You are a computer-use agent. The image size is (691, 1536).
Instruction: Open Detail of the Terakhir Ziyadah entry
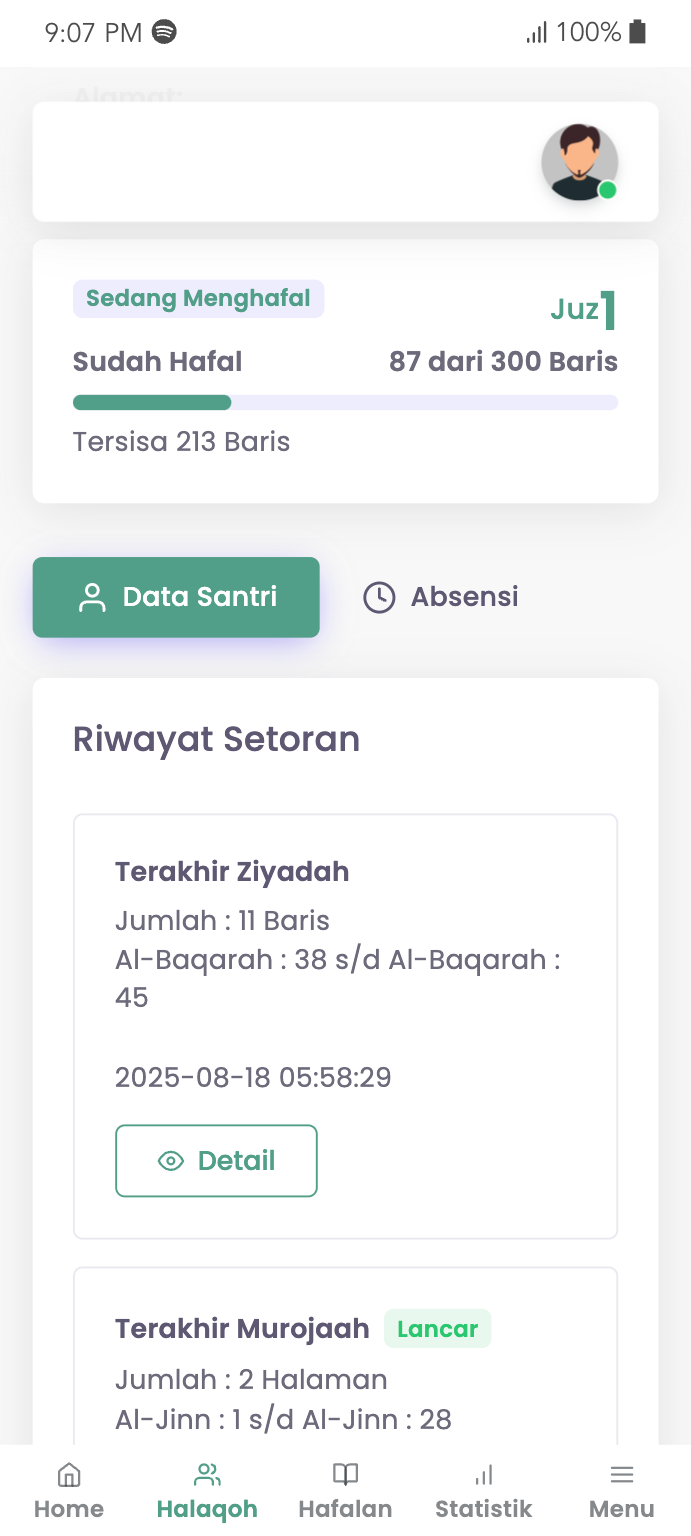[216, 1160]
